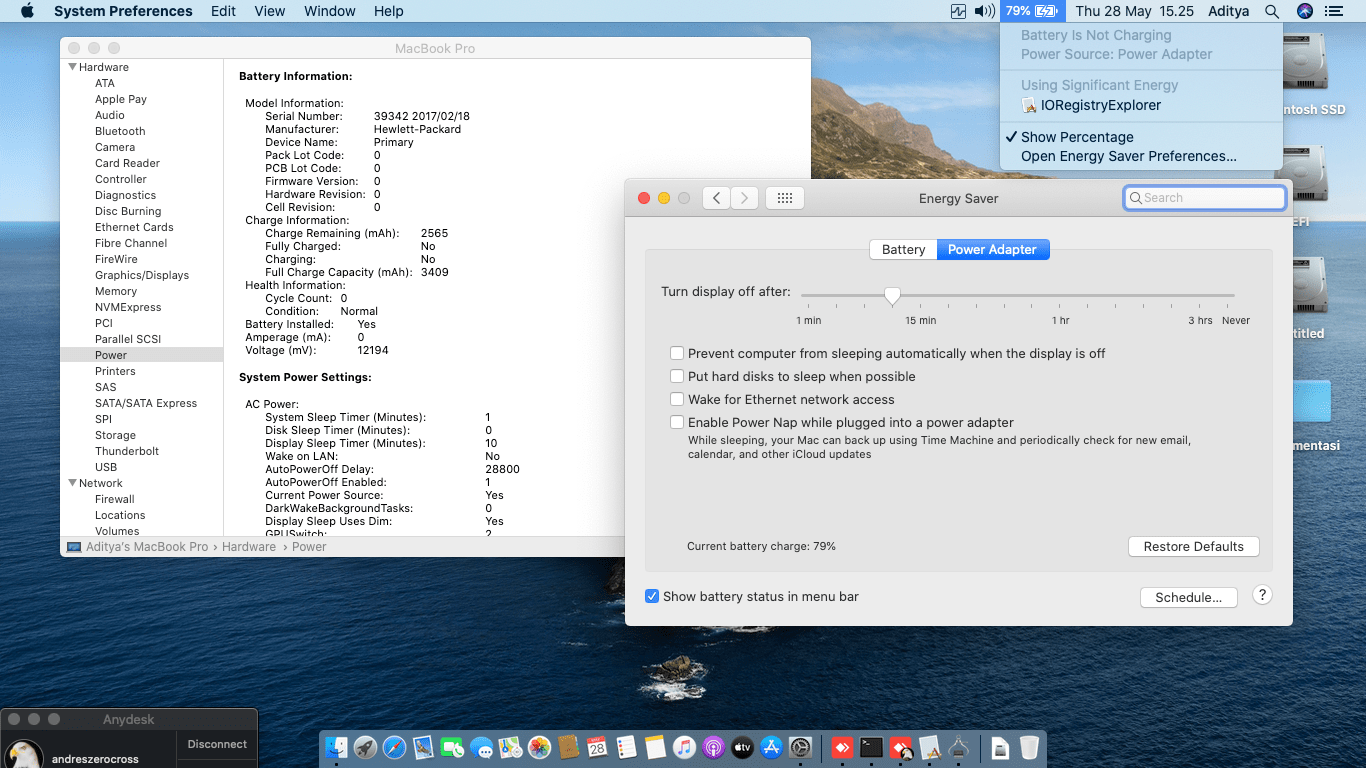This screenshot has height=768, width=1366.
Task: Click the Energy Saver help button
Action: pos(1262,595)
